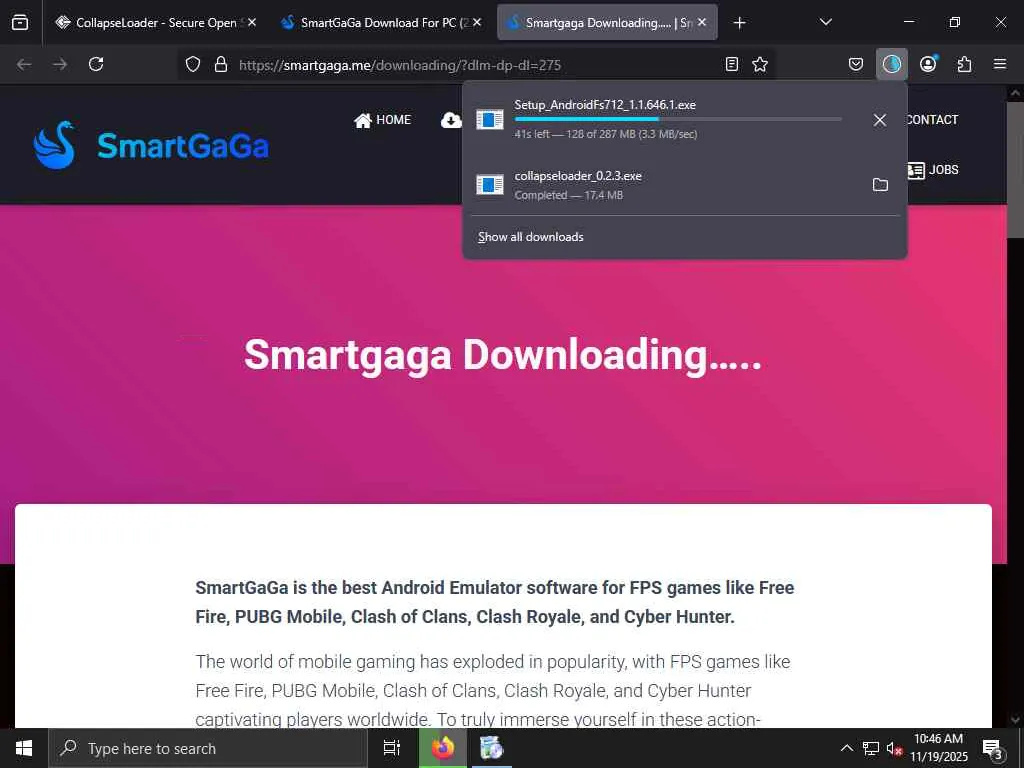The width and height of the screenshot is (1024, 768).
Task: Click the installer app taskbar icon
Action: [x=490, y=748]
